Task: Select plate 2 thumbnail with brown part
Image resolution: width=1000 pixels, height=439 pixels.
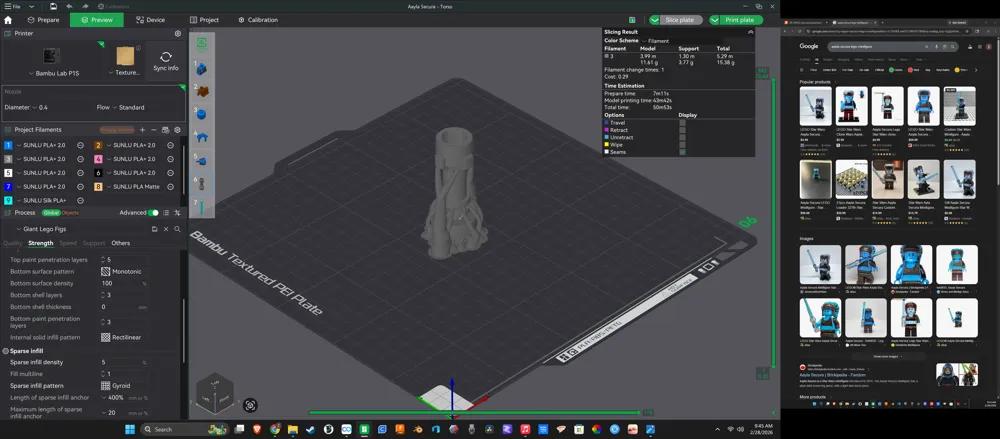Action: coord(202,92)
